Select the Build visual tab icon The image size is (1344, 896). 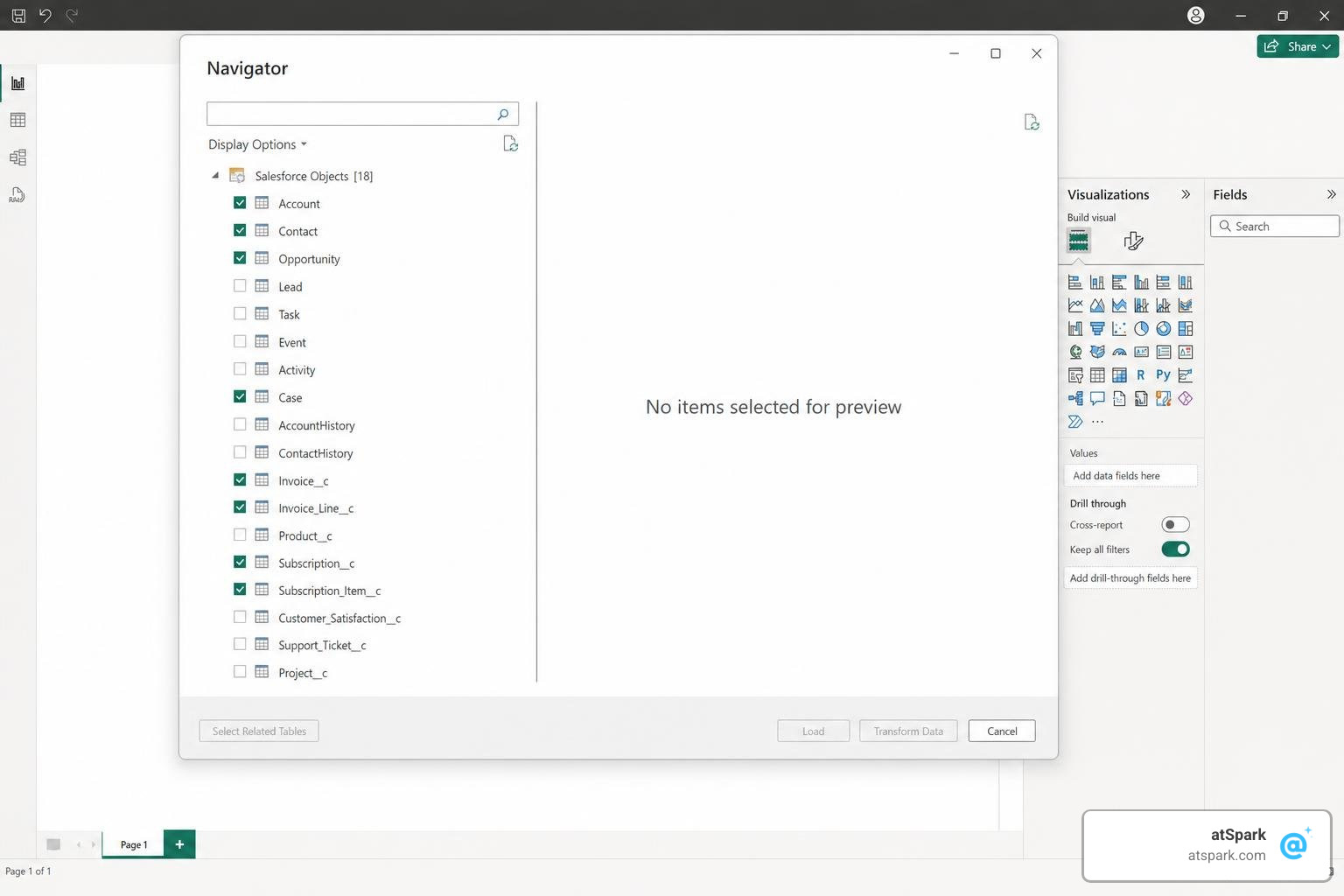(x=1078, y=241)
